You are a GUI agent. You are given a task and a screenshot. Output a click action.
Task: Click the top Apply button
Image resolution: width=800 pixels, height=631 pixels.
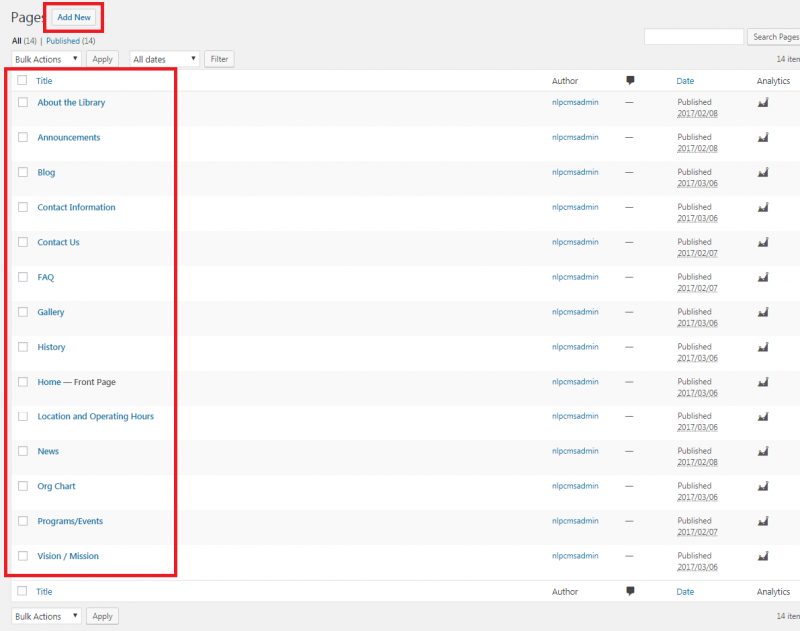click(x=102, y=59)
